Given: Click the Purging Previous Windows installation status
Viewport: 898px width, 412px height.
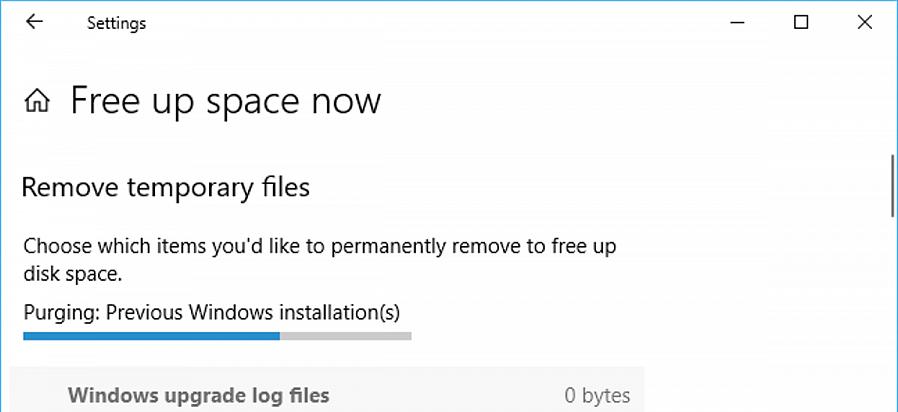Looking at the screenshot, I should [x=211, y=313].
